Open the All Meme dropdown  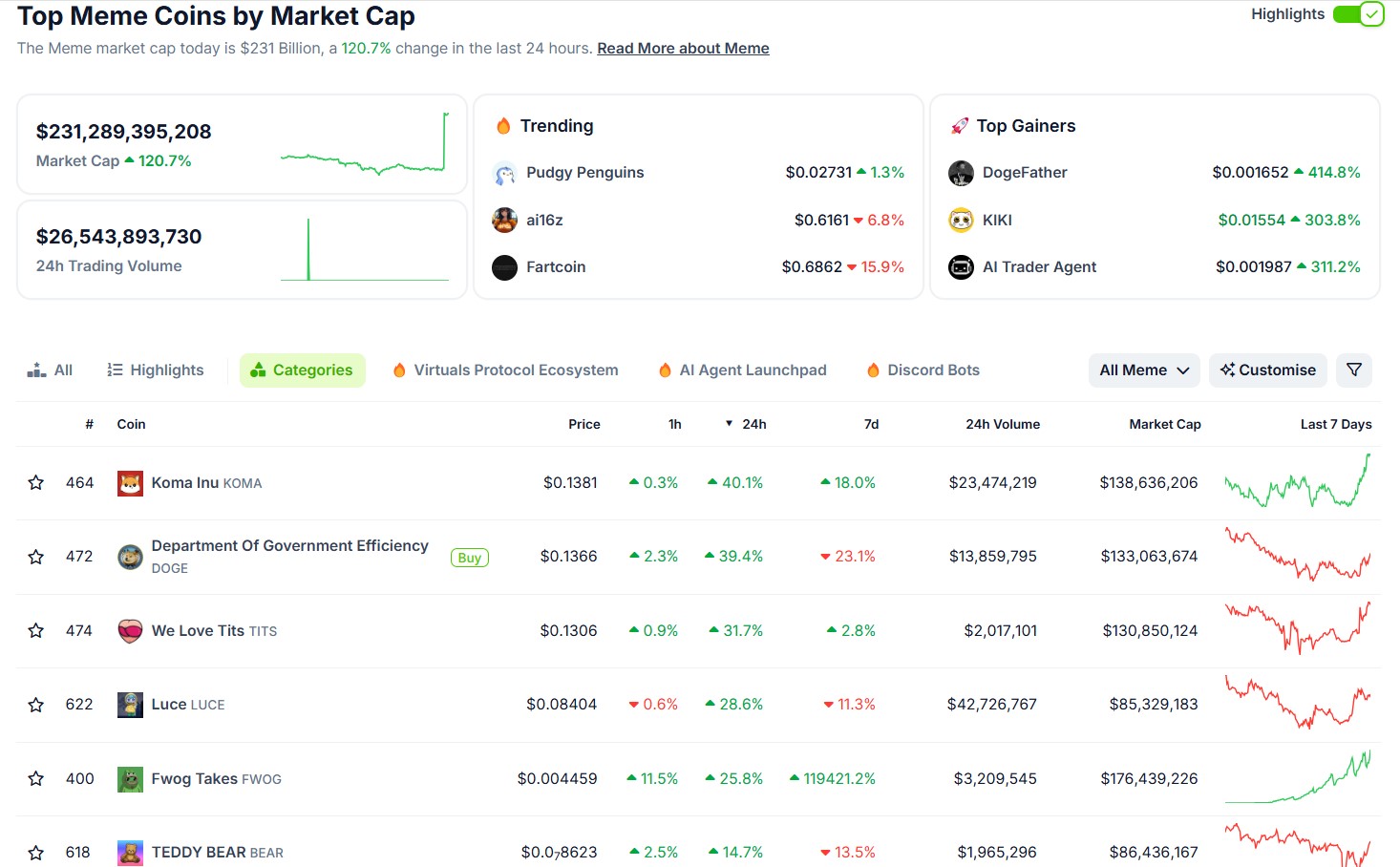coord(1144,370)
